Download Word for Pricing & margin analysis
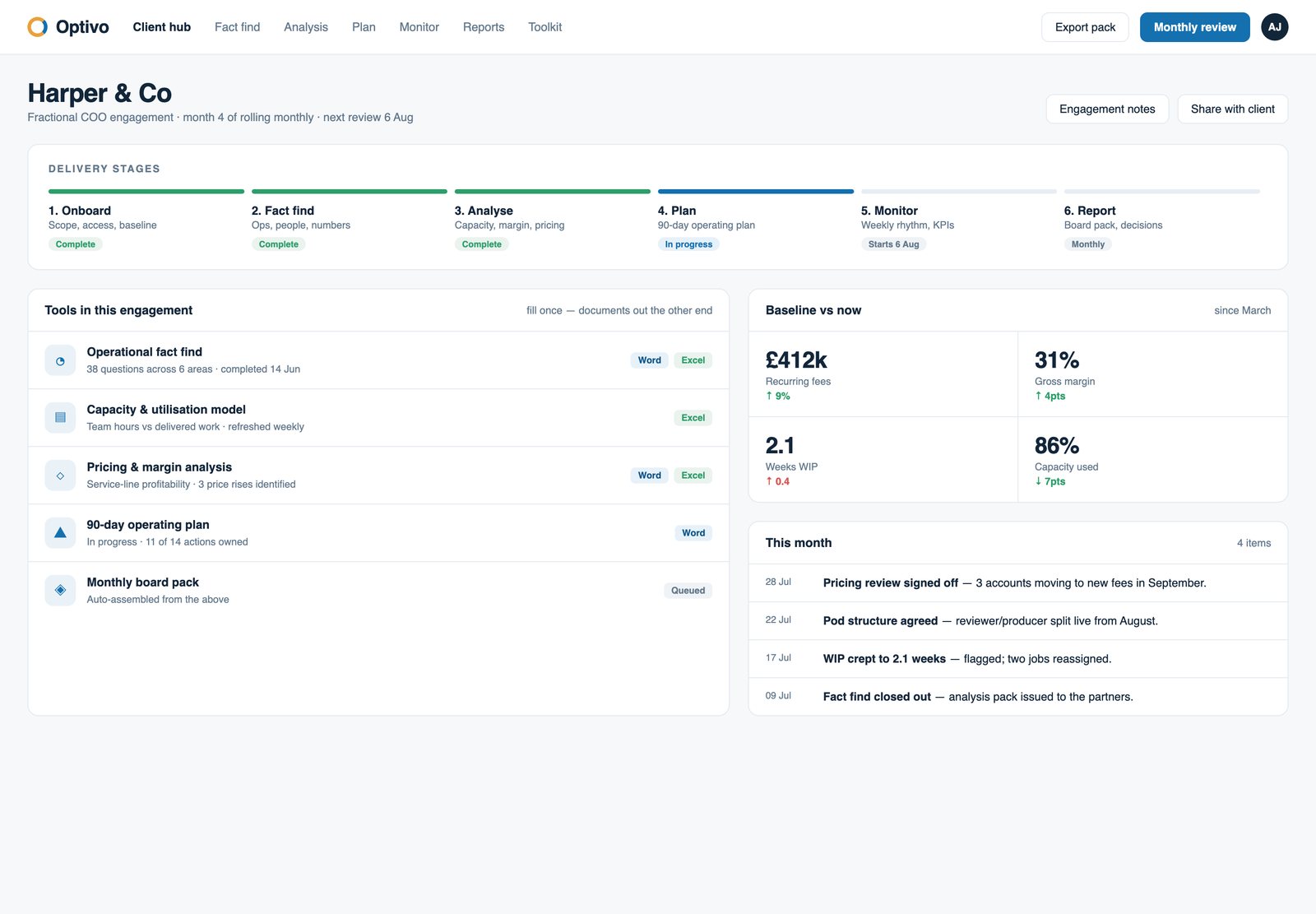This screenshot has height=914, width=1316. pyautogui.click(x=650, y=476)
